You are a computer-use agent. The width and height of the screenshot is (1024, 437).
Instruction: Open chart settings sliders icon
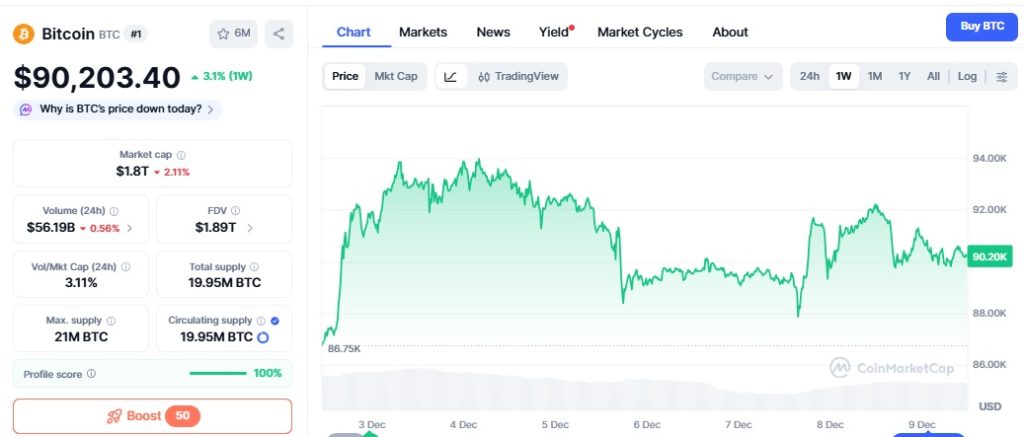point(1002,76)
